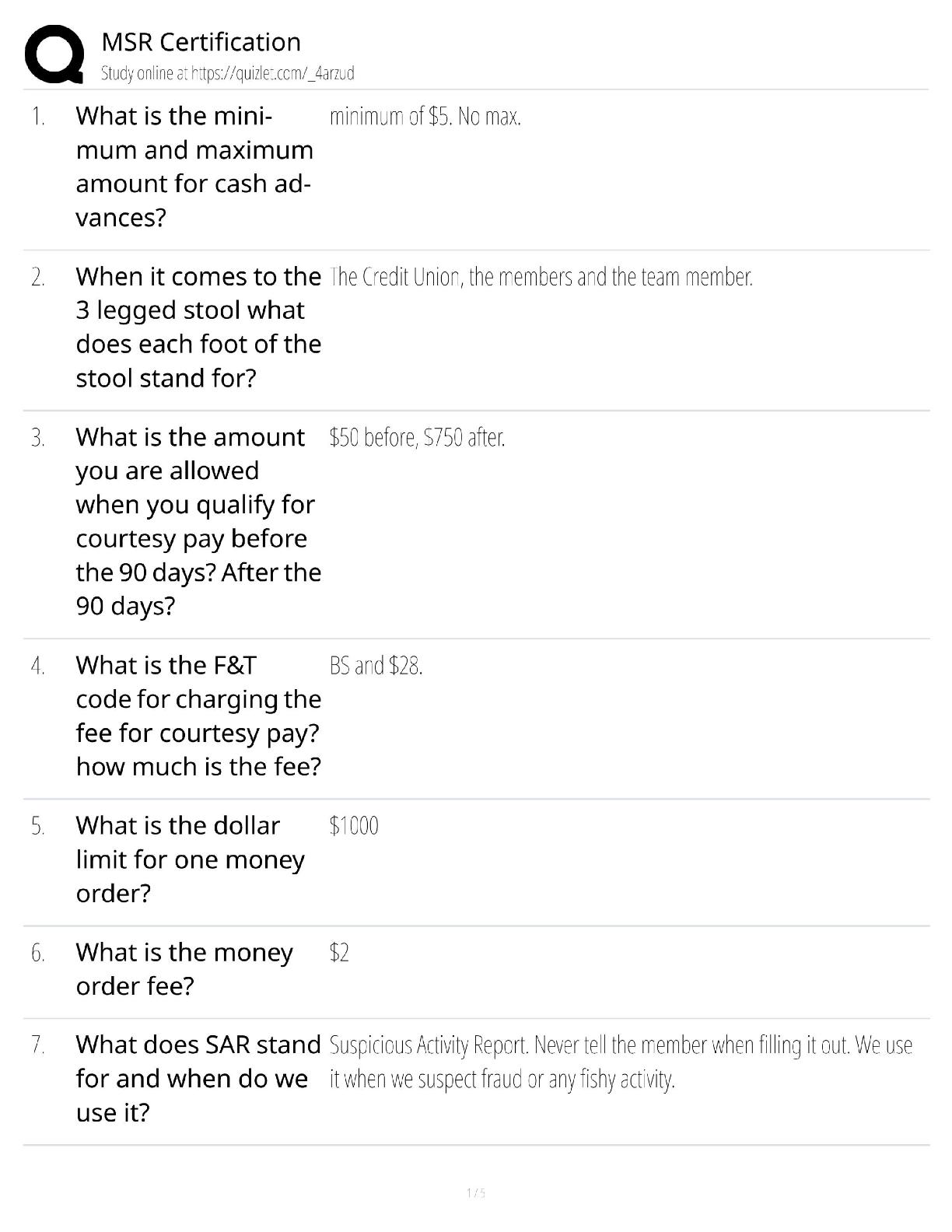
Task: Open the quizlet.com study link
Action: pyautogui.click(x=227, y=74)
